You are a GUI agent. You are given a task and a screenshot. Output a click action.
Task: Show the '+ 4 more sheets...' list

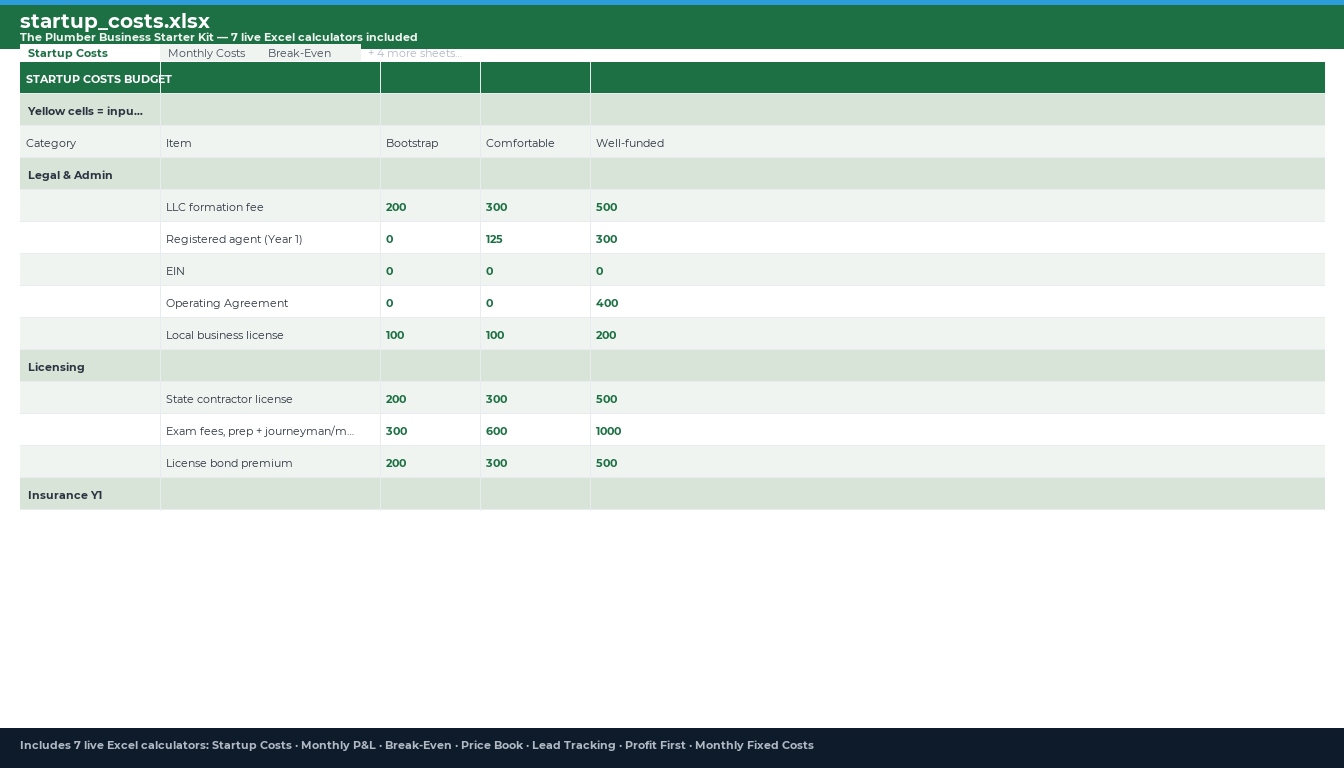(414, 53)
